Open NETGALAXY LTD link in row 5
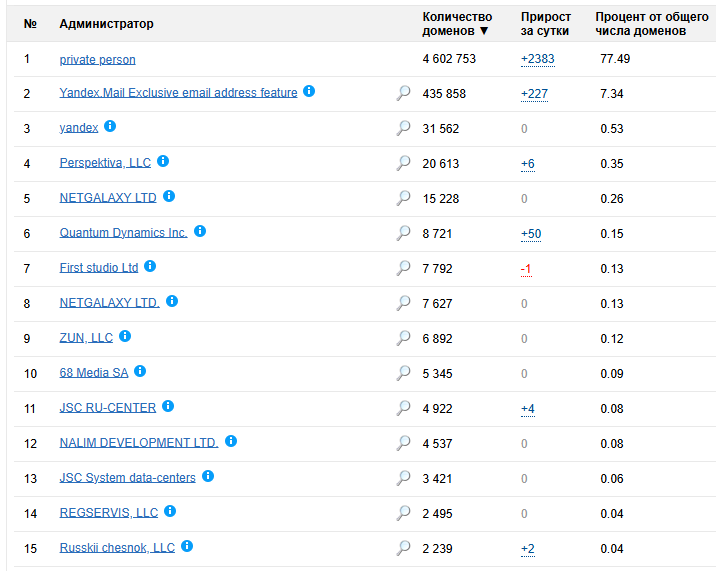 (x=108, y=198)
